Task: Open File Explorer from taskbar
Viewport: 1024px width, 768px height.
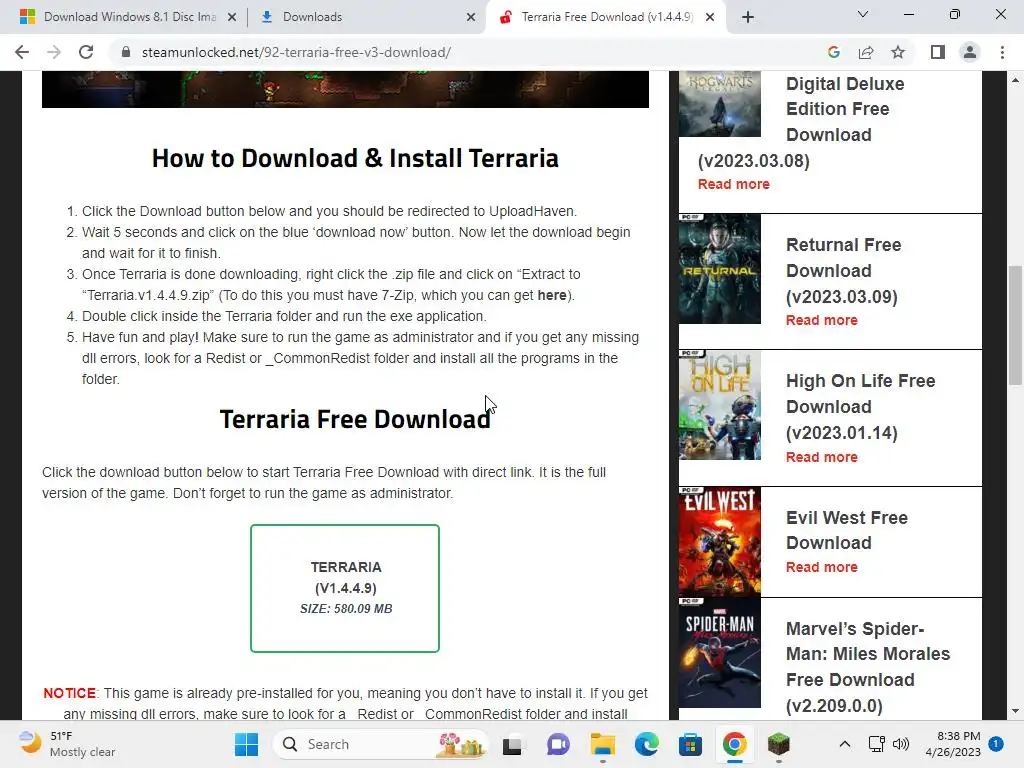Action: 603,744
